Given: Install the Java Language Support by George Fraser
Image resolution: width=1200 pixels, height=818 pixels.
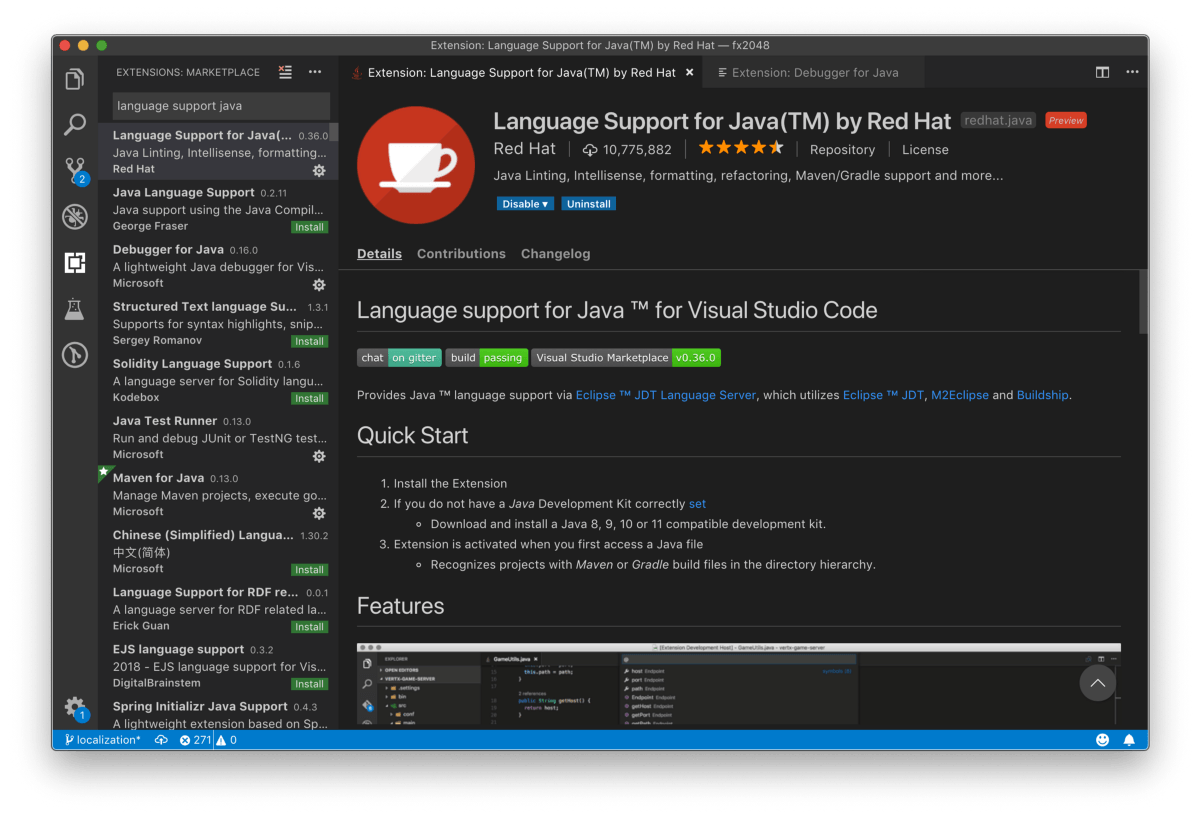Looking at the screenshot, I should click(x=309, y=227).
